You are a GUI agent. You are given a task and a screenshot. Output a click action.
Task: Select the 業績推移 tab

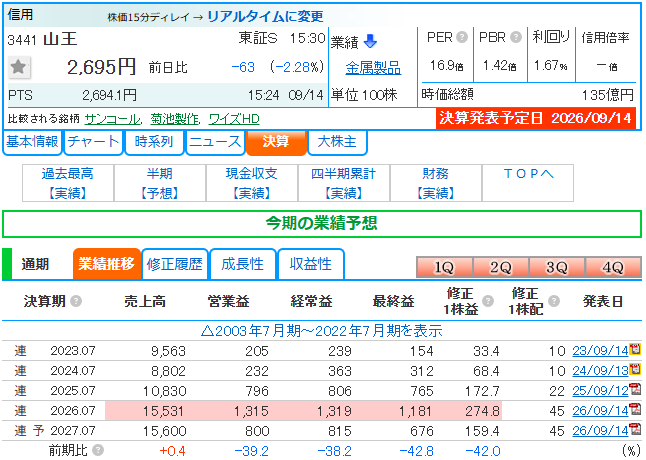click(x=107, y=264)
